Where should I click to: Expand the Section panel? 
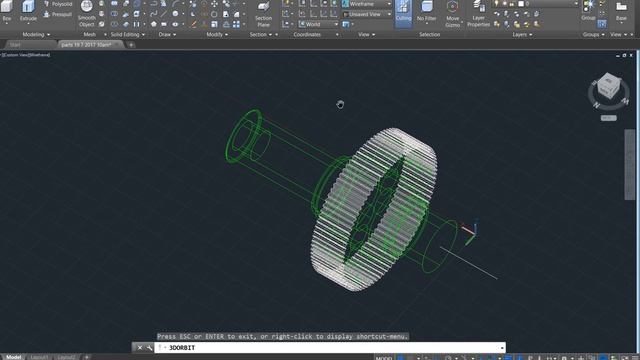pos(261,35)
